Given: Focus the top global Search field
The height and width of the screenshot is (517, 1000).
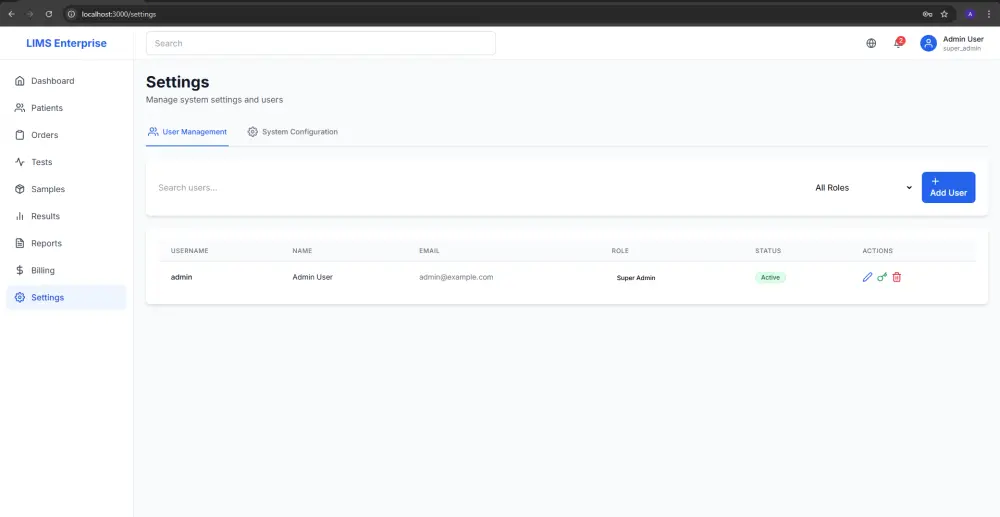Looking at the screenshot, I should [321, 43].
